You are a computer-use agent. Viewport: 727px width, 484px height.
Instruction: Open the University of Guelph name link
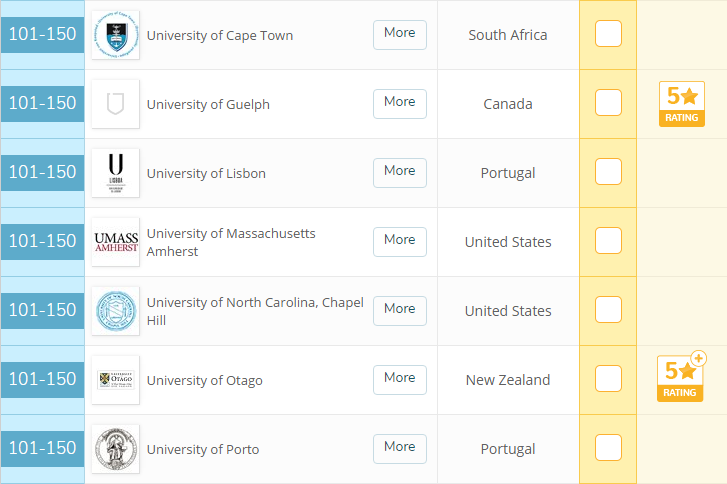(x=208, y=104)
